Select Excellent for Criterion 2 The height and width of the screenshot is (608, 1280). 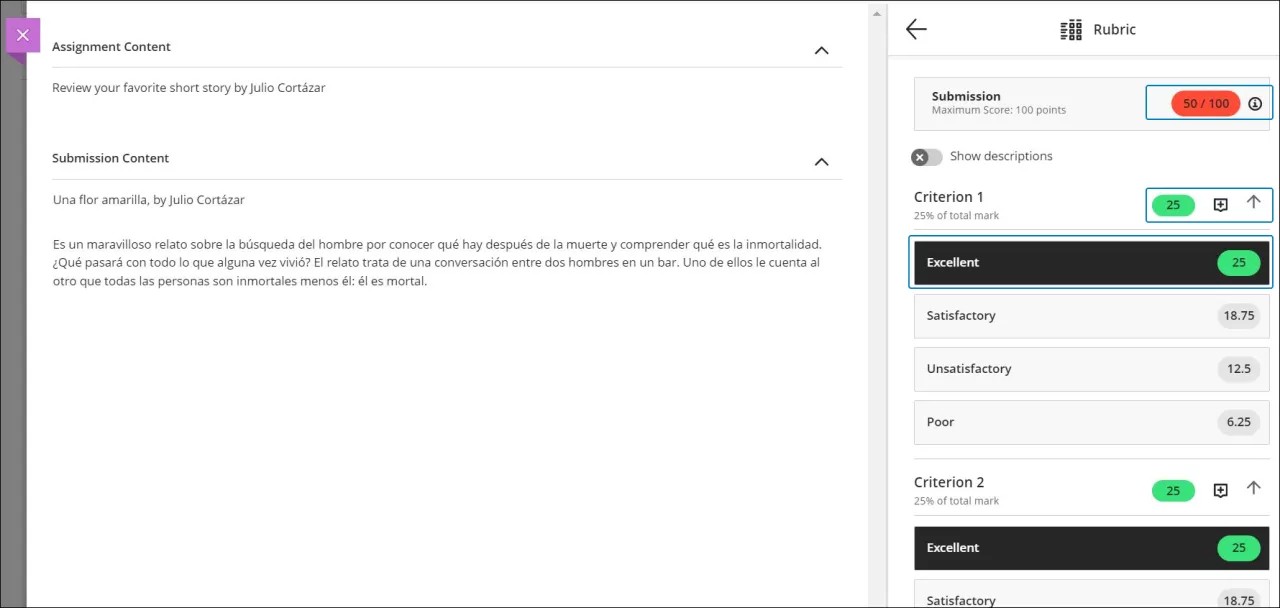click(x=1091, y=548)
